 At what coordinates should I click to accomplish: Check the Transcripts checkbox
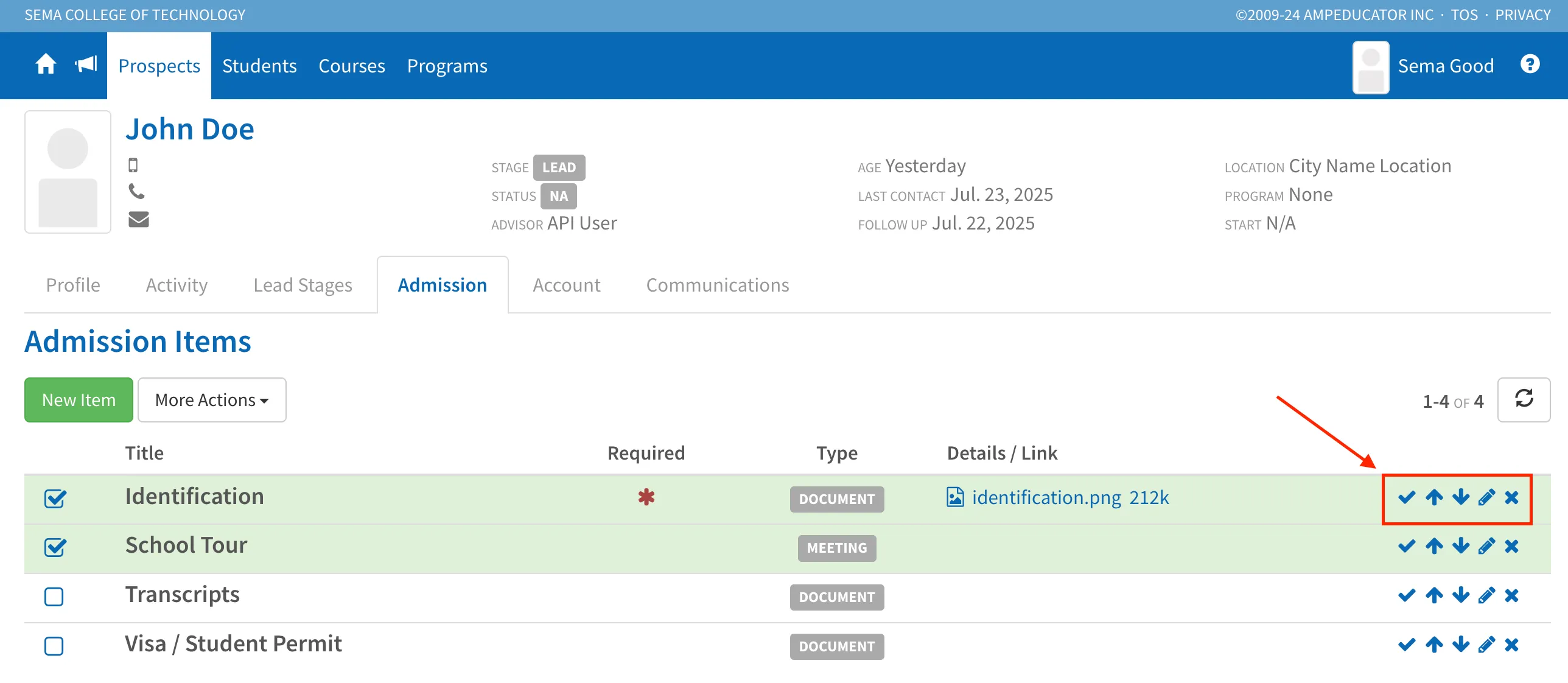click(x=54, y=597)
